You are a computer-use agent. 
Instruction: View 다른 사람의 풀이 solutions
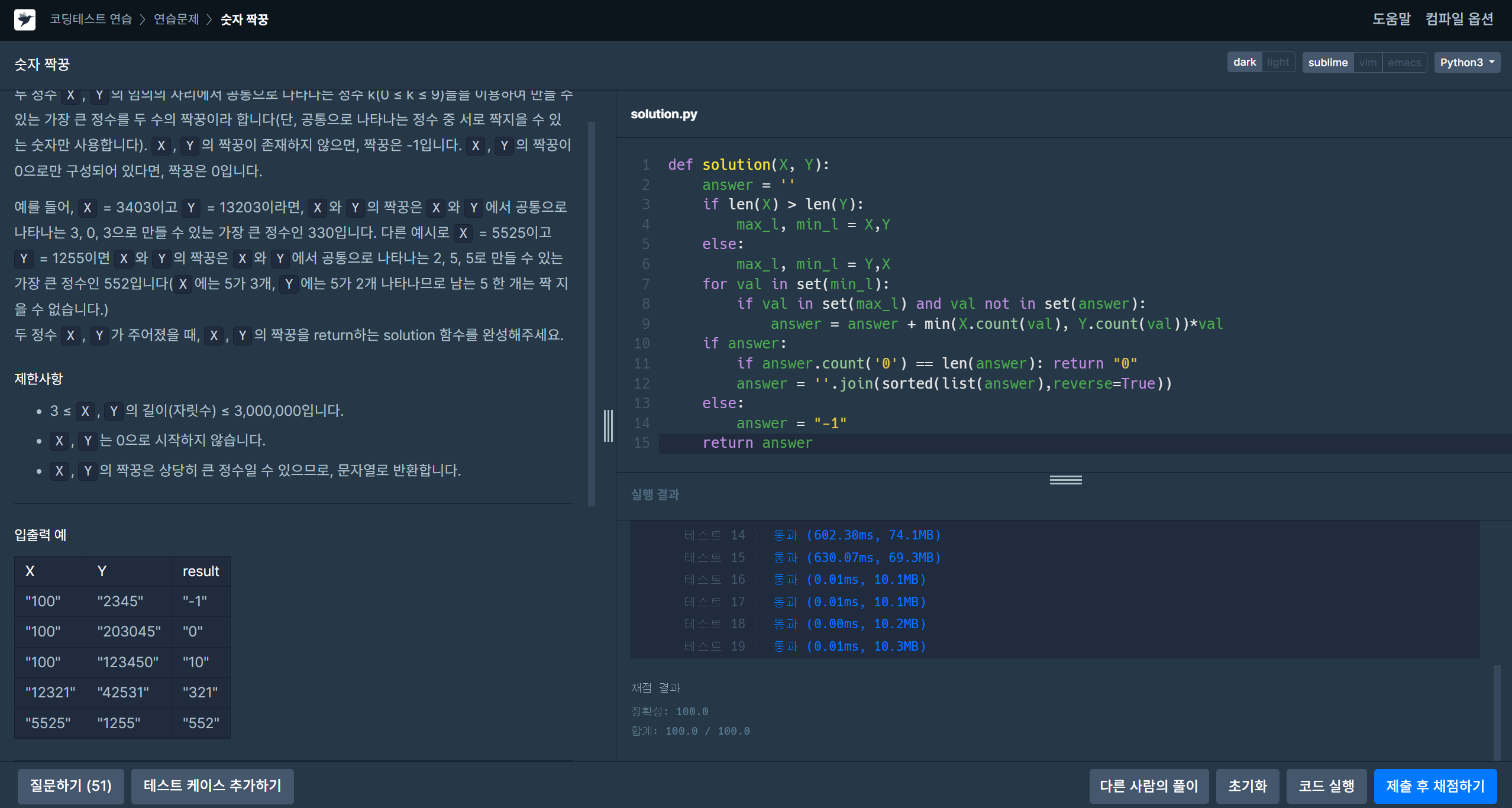1149,786
